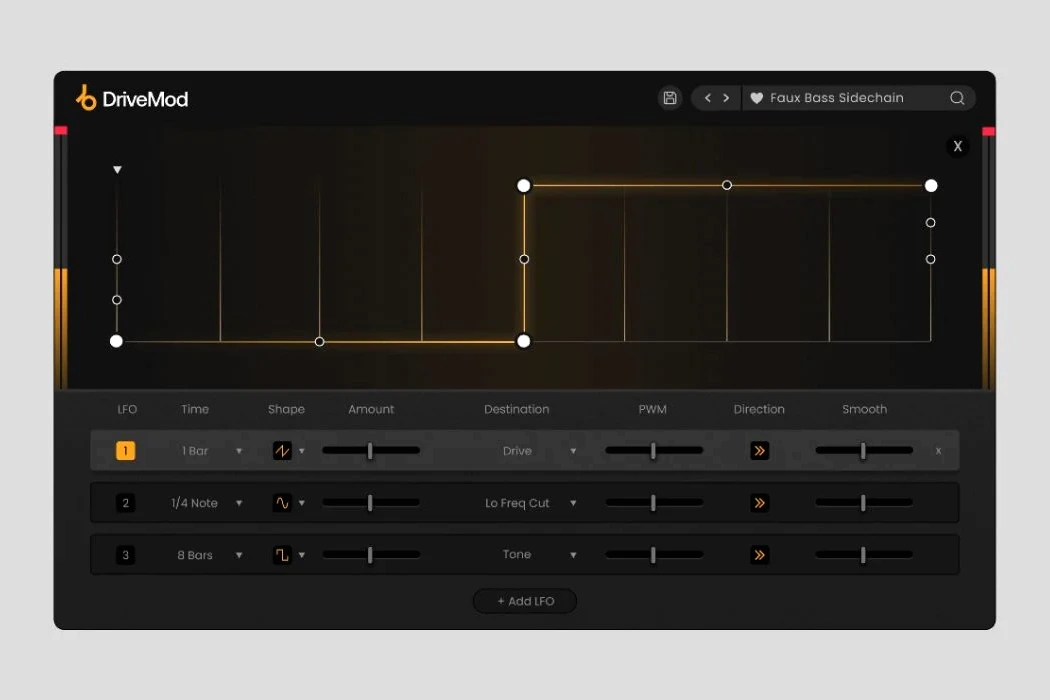Image resolution: width=1050 pixels, height=700 pixels.
Task: Select the LFO 3 number badge
Action: 125,555
